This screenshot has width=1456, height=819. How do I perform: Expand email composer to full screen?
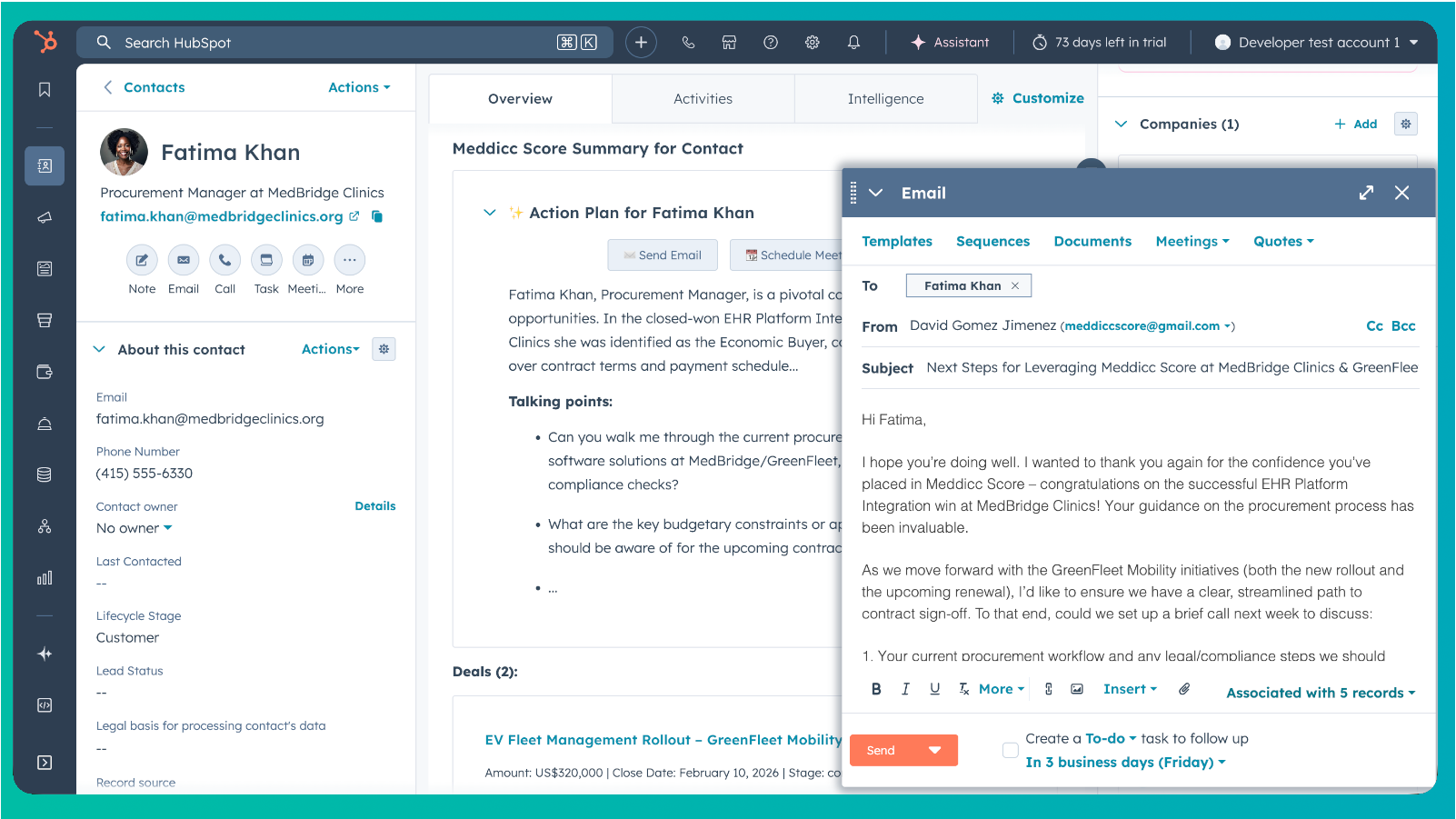tap(1366, 193)
